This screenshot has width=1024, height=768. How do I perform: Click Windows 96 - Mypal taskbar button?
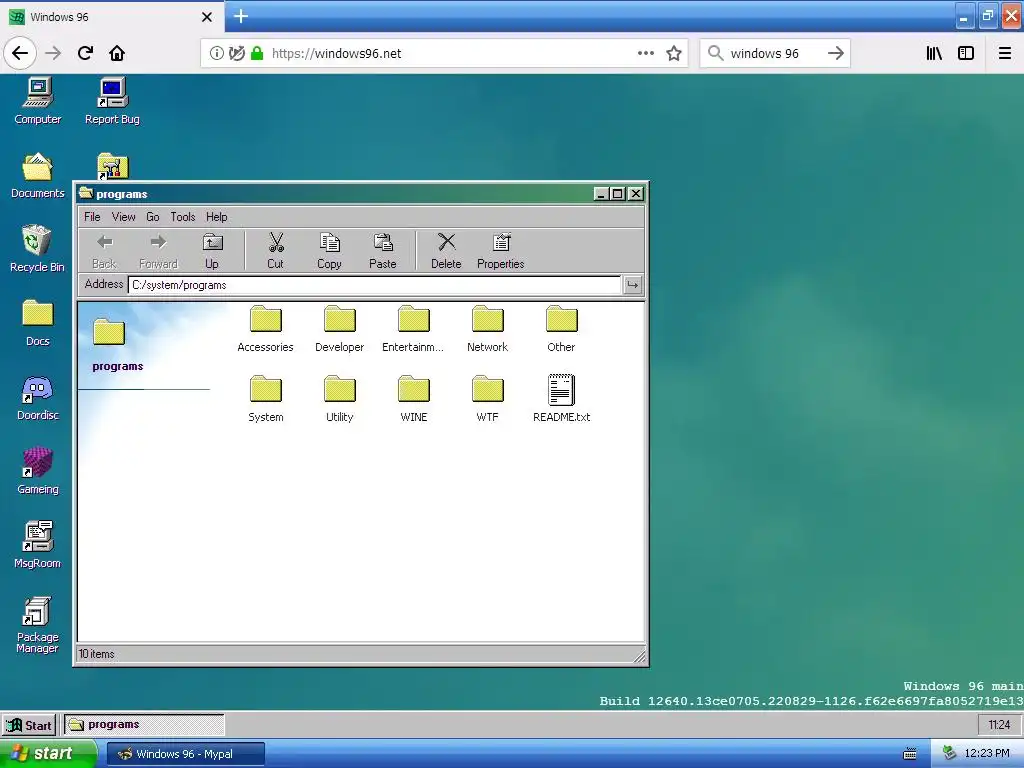point(185,754)
